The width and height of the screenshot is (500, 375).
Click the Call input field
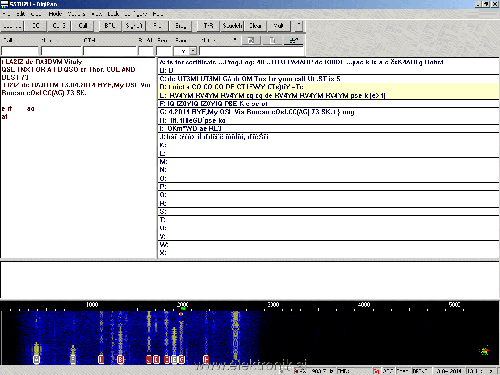click(20, 51)
